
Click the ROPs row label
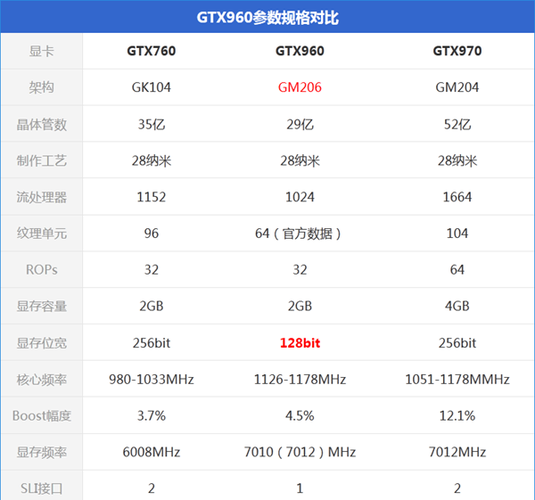coord(42,270)
